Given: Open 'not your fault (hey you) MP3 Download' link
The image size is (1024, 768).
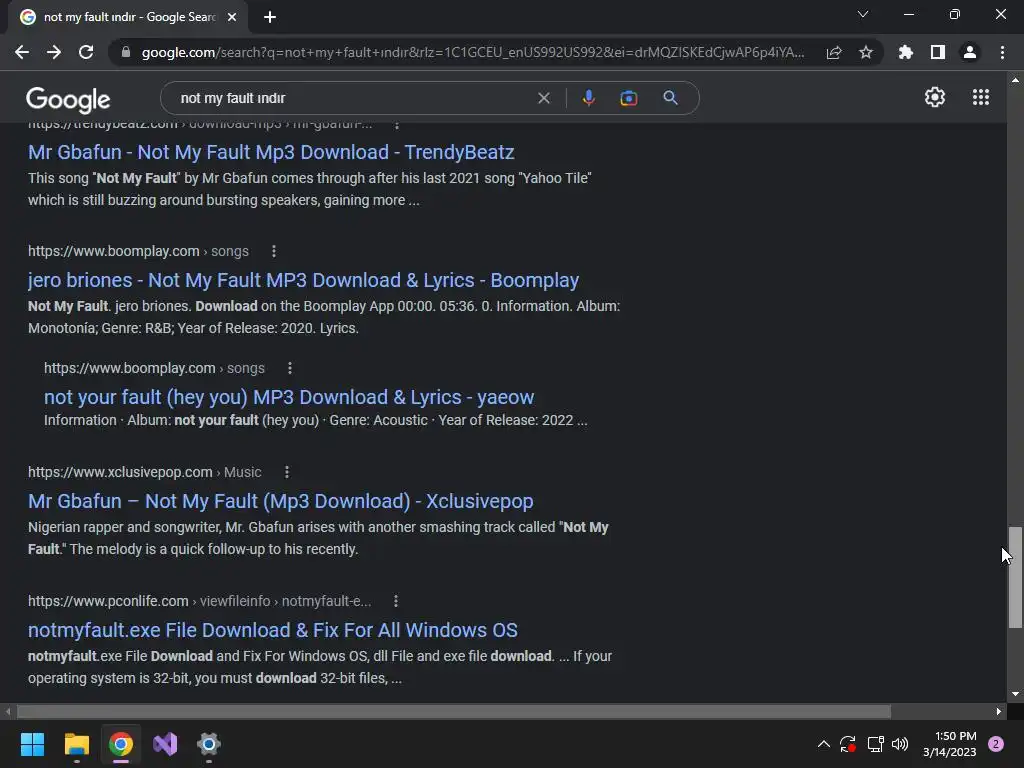Looking at the screenshot, I should point(289,397).
